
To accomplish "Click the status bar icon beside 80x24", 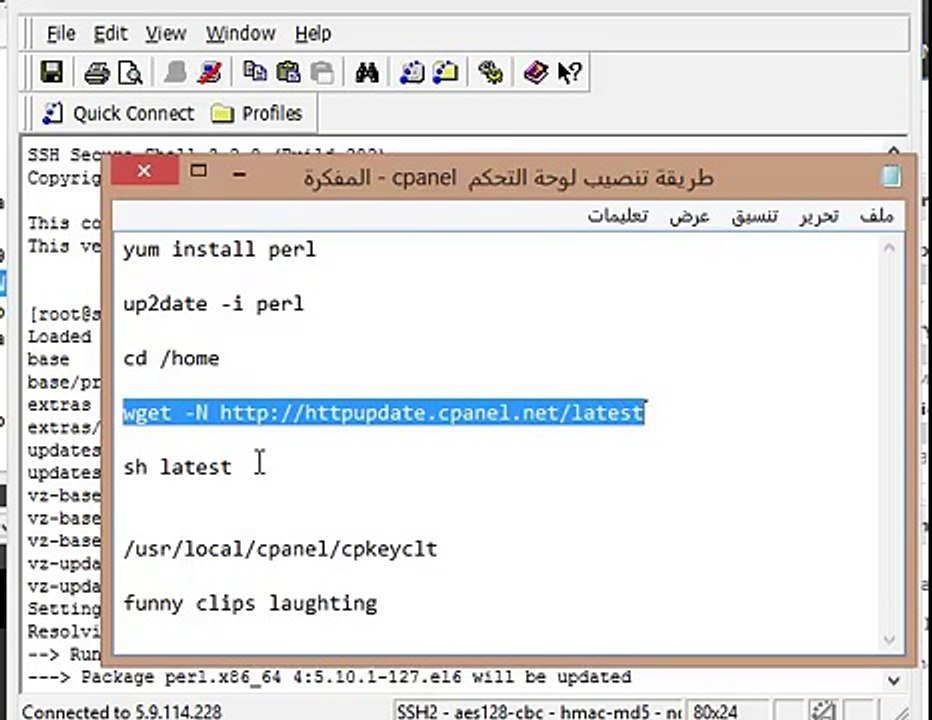I will click(824, 710).
